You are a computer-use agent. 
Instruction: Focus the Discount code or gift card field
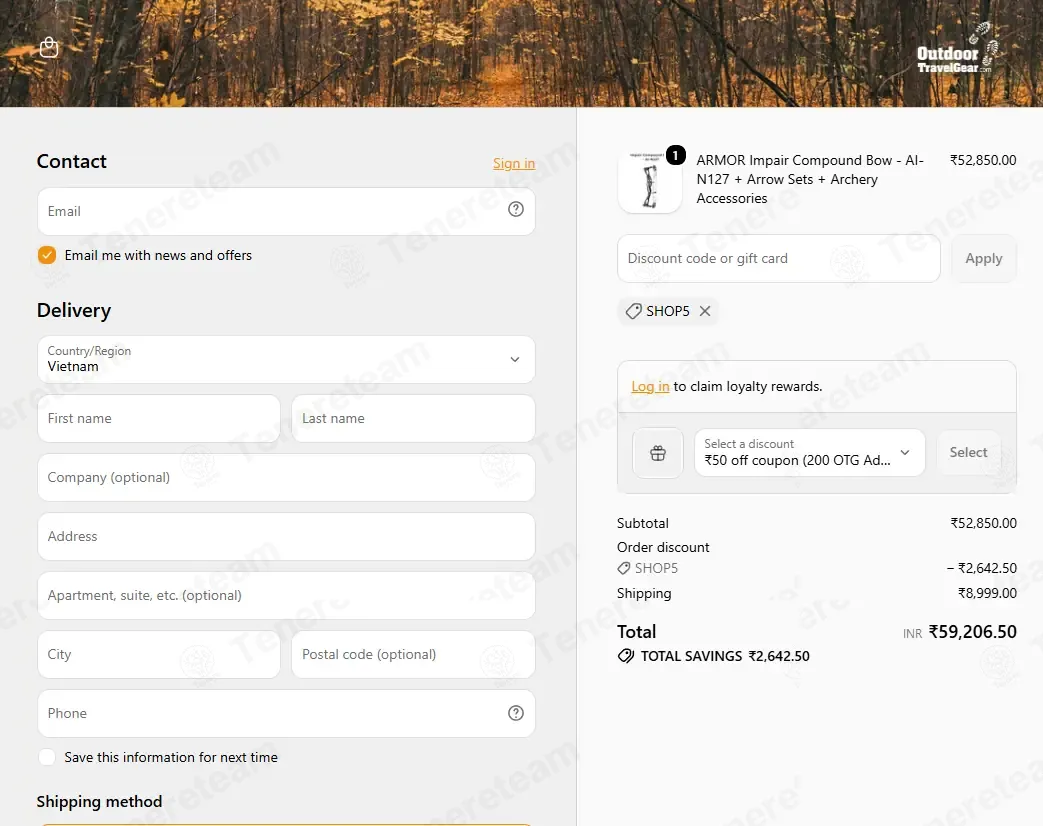(x=778, y=258)
